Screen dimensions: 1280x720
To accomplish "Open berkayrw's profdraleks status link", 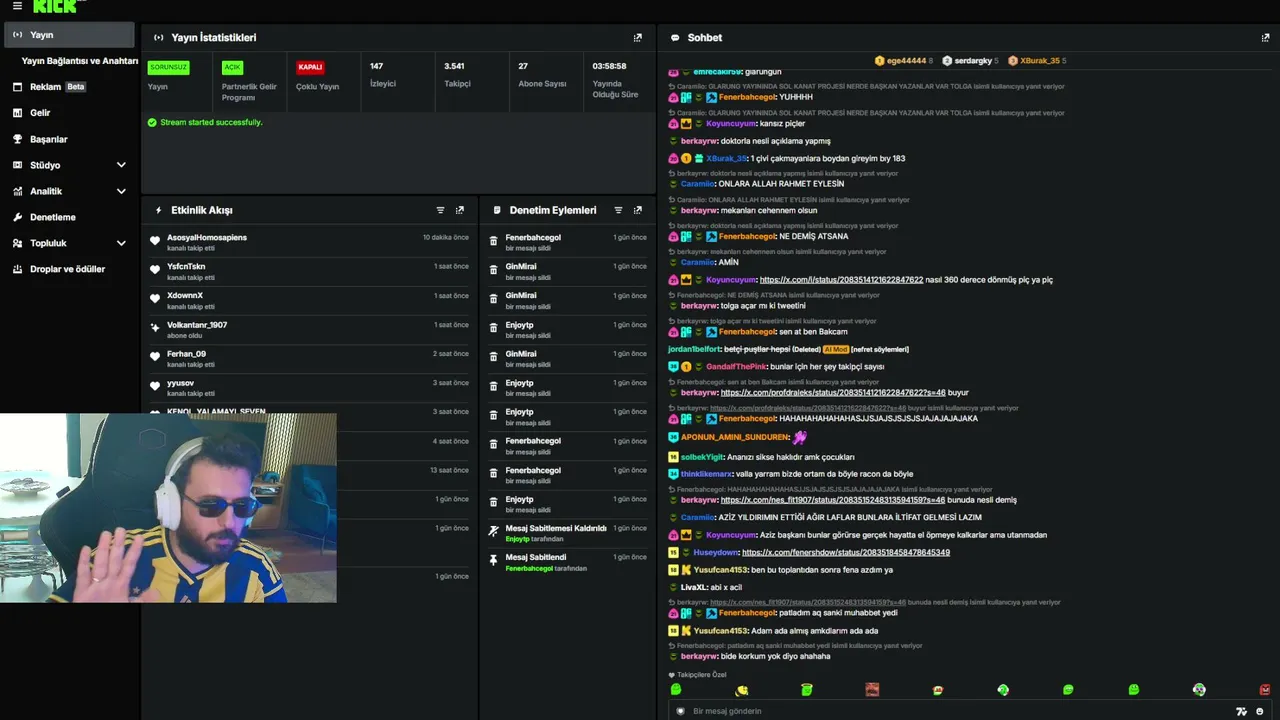I will (833, 393).
